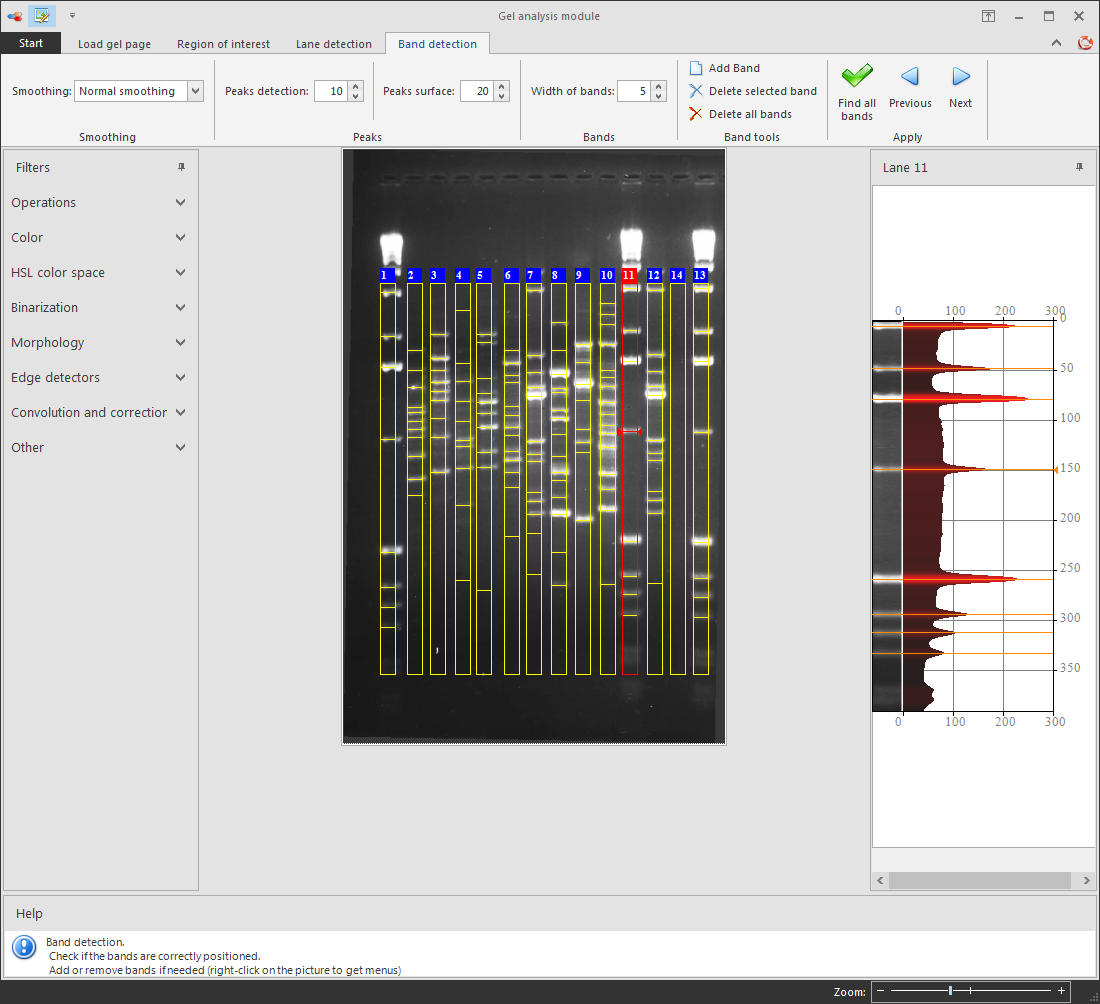Click the green Find all bands checkmark
This screenshot has width=1100, height=1004.
point(857,75)
